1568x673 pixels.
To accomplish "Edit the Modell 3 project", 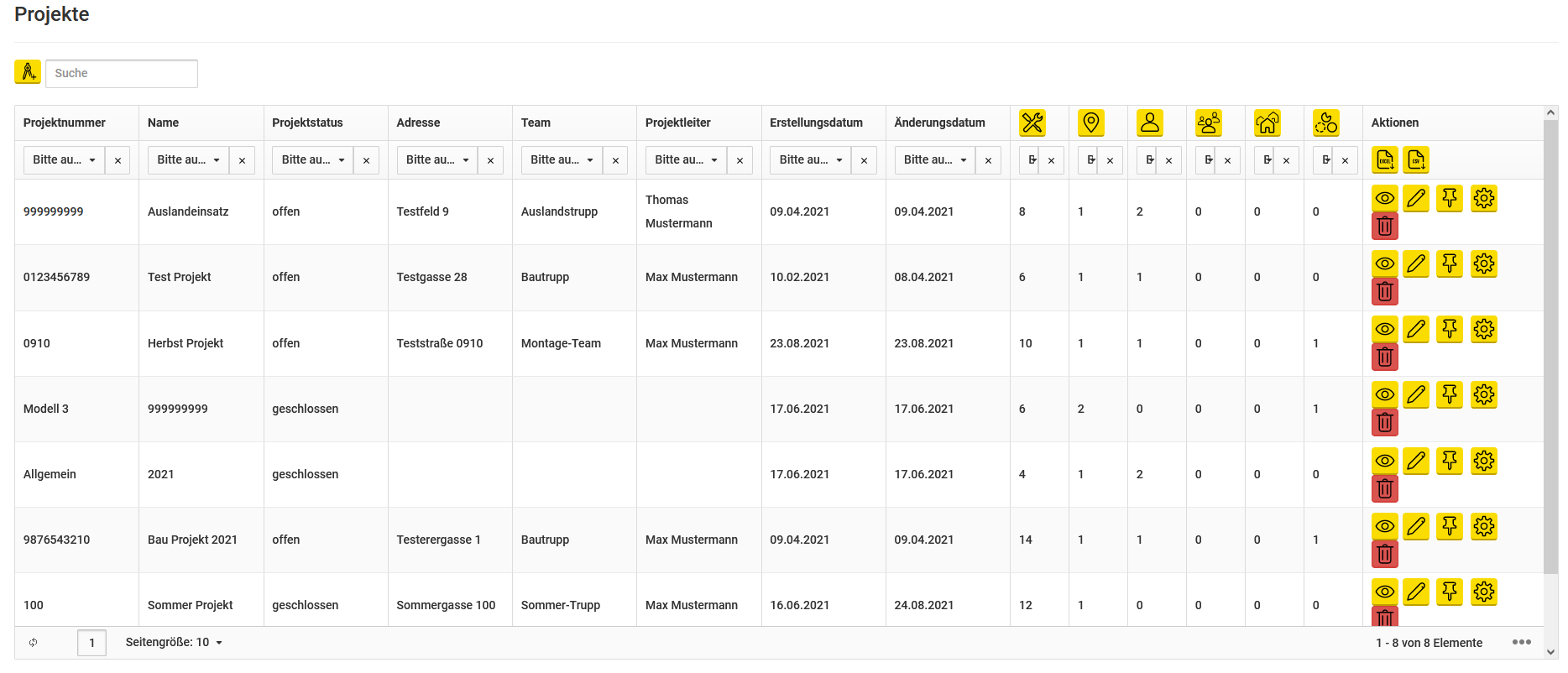I will (x=1416, y=394).
